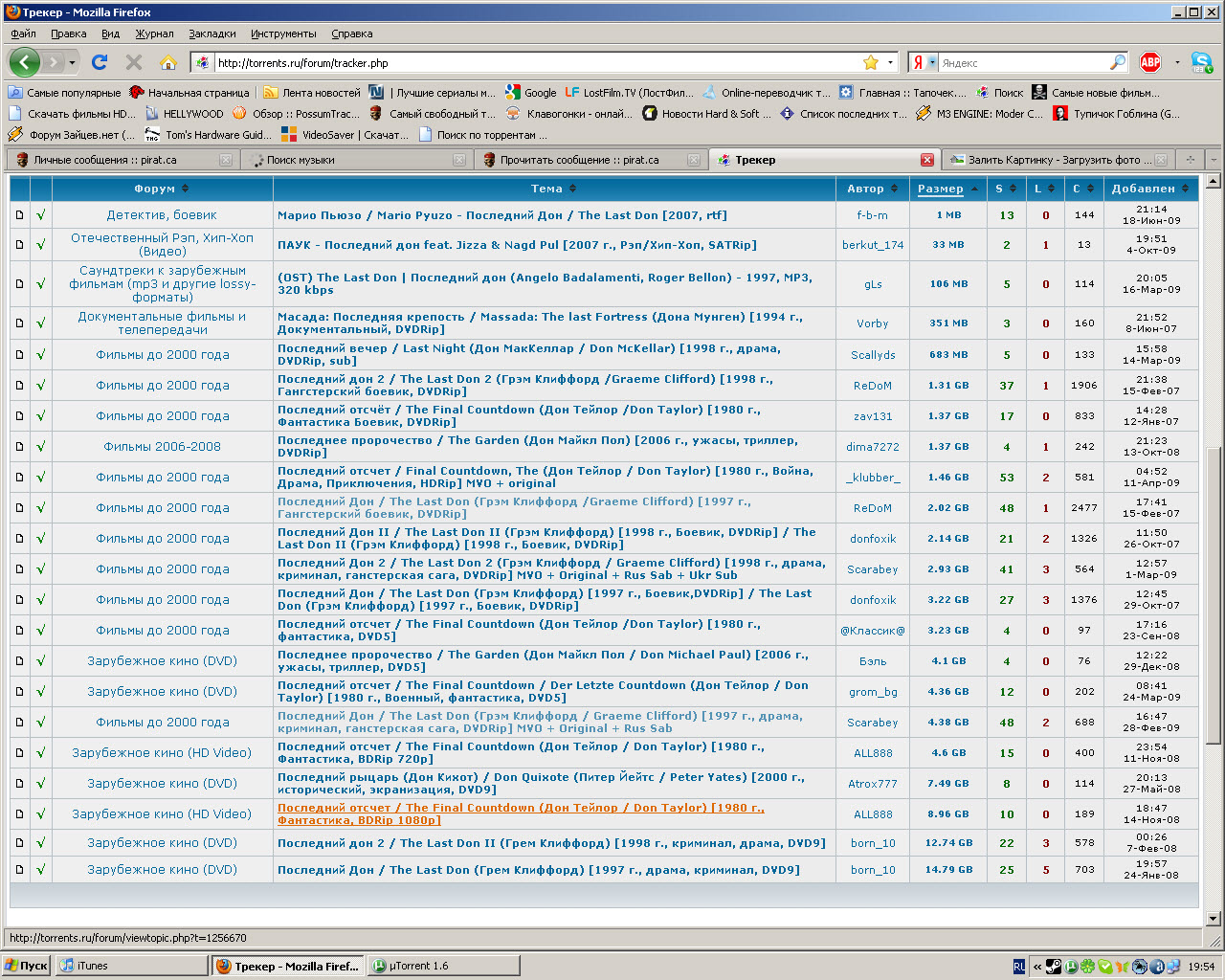Sort the table by the L leechers column

(1045, 189)
